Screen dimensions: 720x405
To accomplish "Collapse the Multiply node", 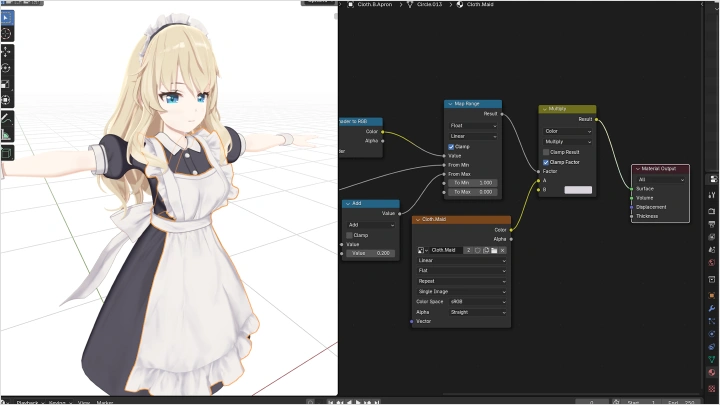I will (x=545, y=109).
